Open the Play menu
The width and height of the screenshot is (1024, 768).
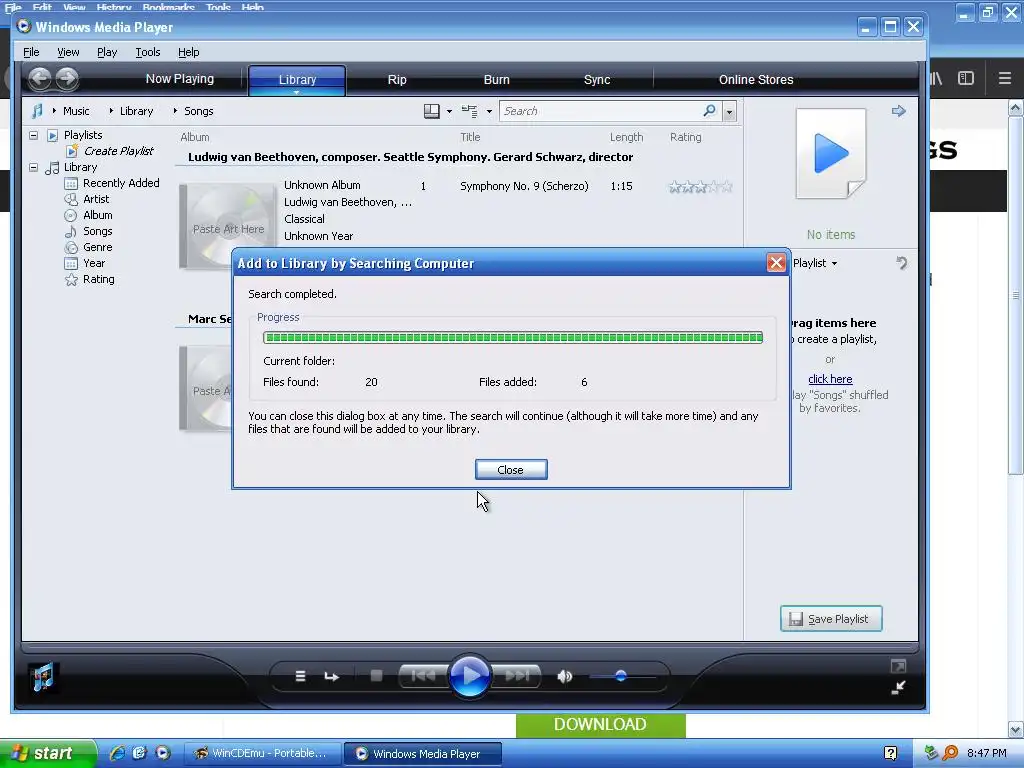click(107, 52)
